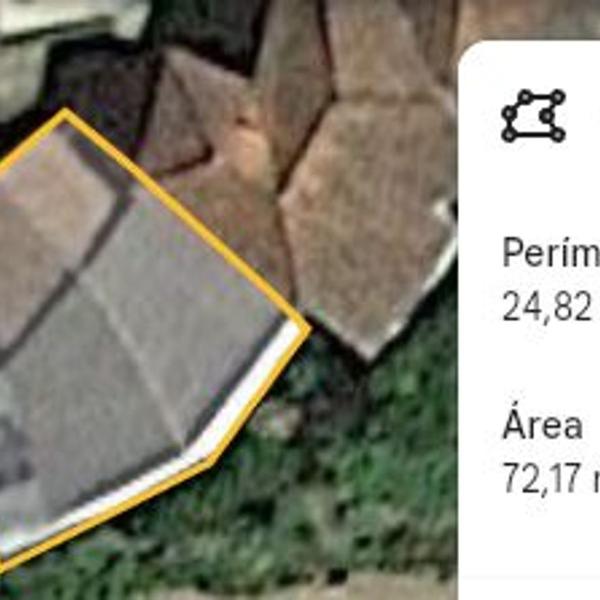Select the topmost vertex of yellow polygon
The height and width of the screenshot is (600, 600).
pos(65,114)
